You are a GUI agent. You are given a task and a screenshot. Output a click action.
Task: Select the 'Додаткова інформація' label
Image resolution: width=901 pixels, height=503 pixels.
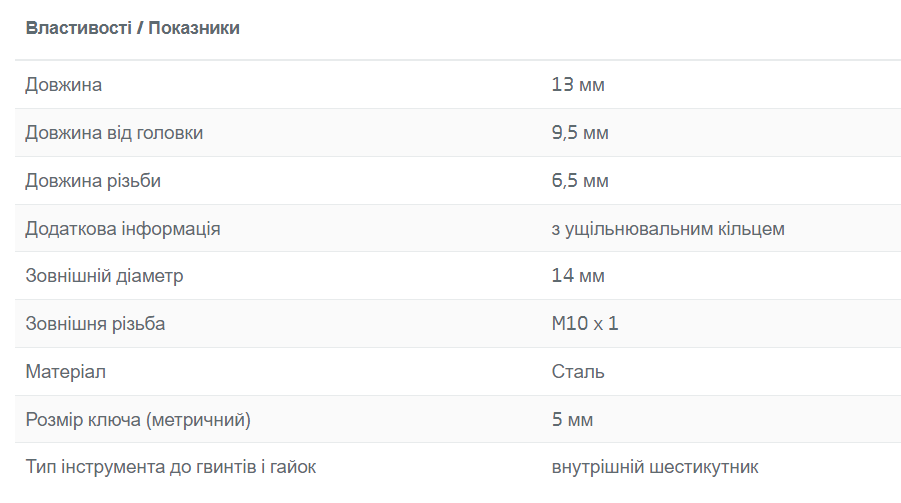(123, 229)
